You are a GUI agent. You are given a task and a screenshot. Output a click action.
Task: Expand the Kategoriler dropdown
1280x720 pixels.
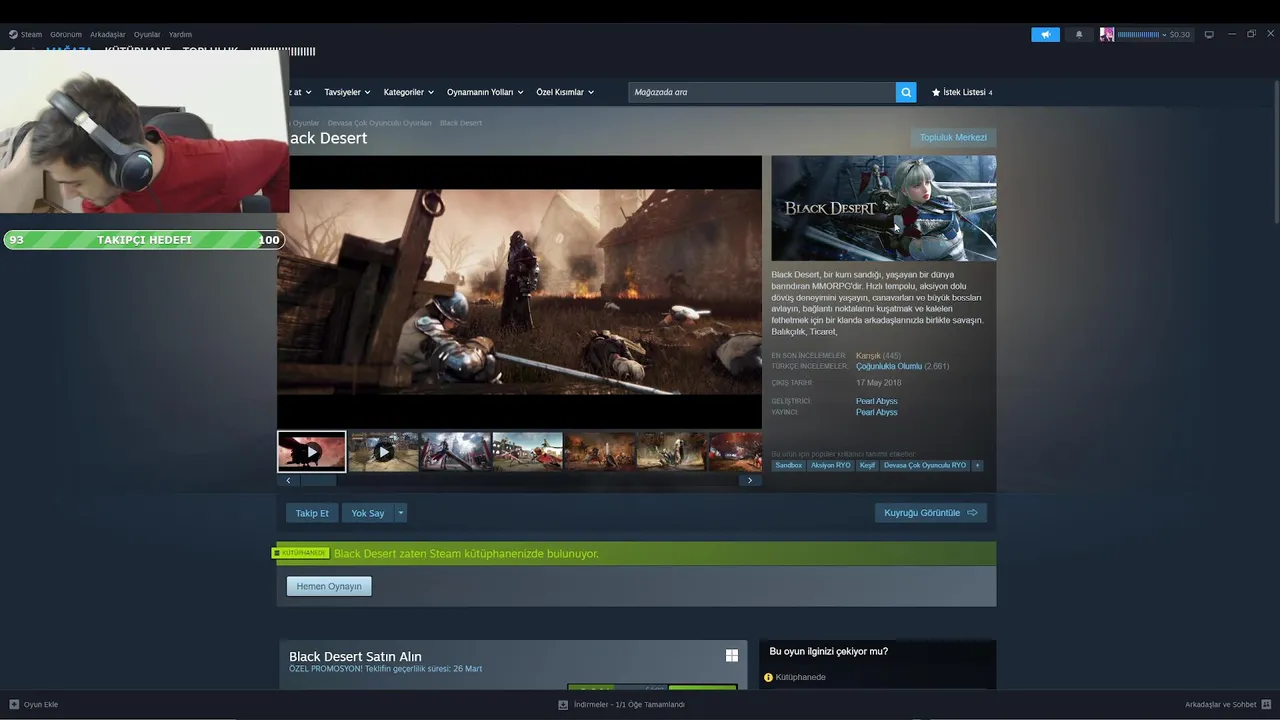(x=408, y=92)
